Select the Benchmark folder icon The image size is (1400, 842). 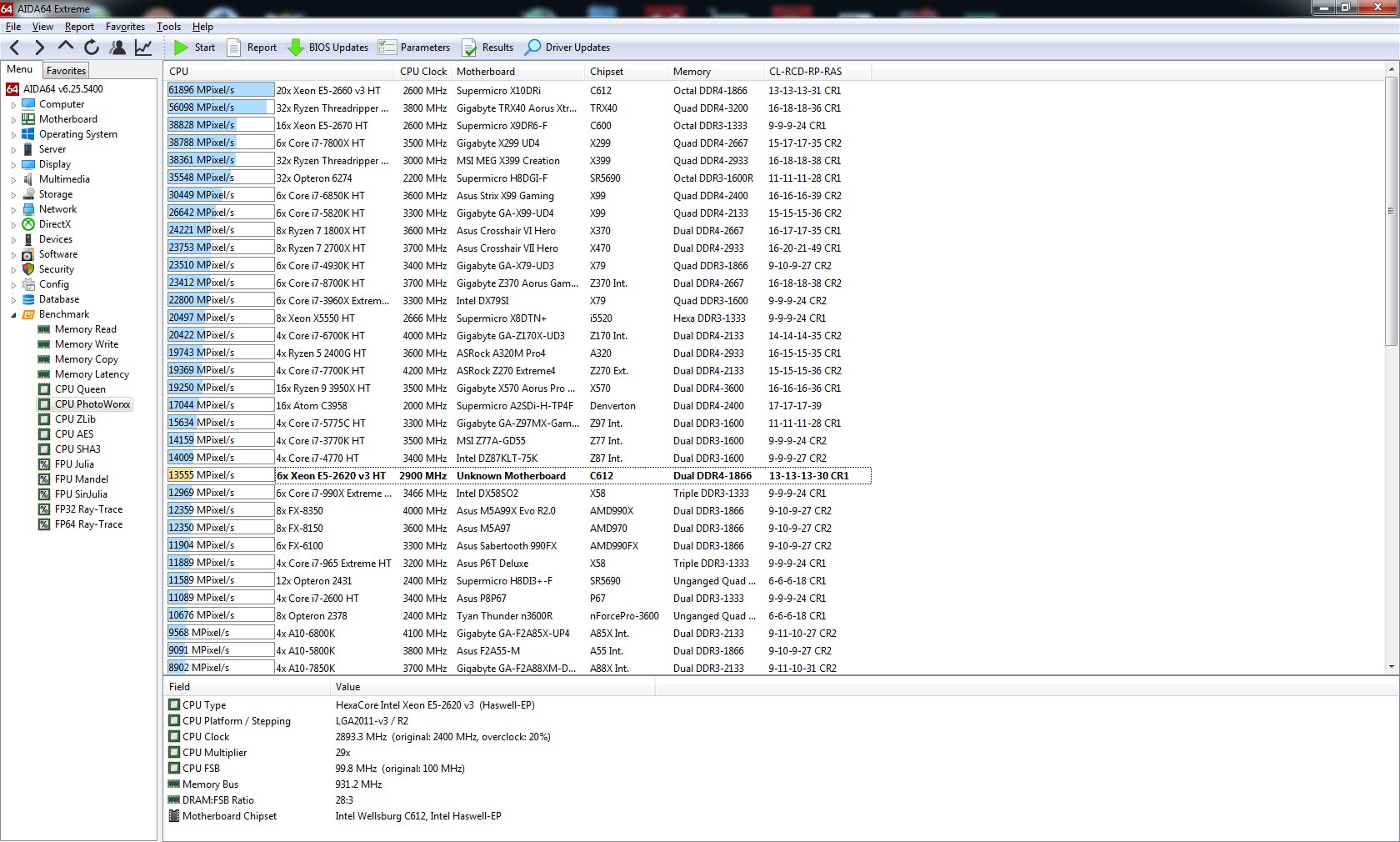(x=28, y=314)
